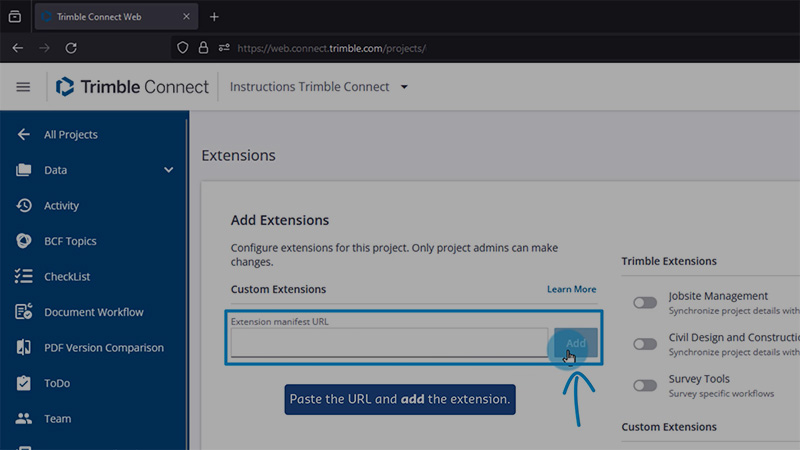The width and height of the screenshot is (800, 450).
Task: Click the BCF Topics icon
Action: click(x=23, y=241)
